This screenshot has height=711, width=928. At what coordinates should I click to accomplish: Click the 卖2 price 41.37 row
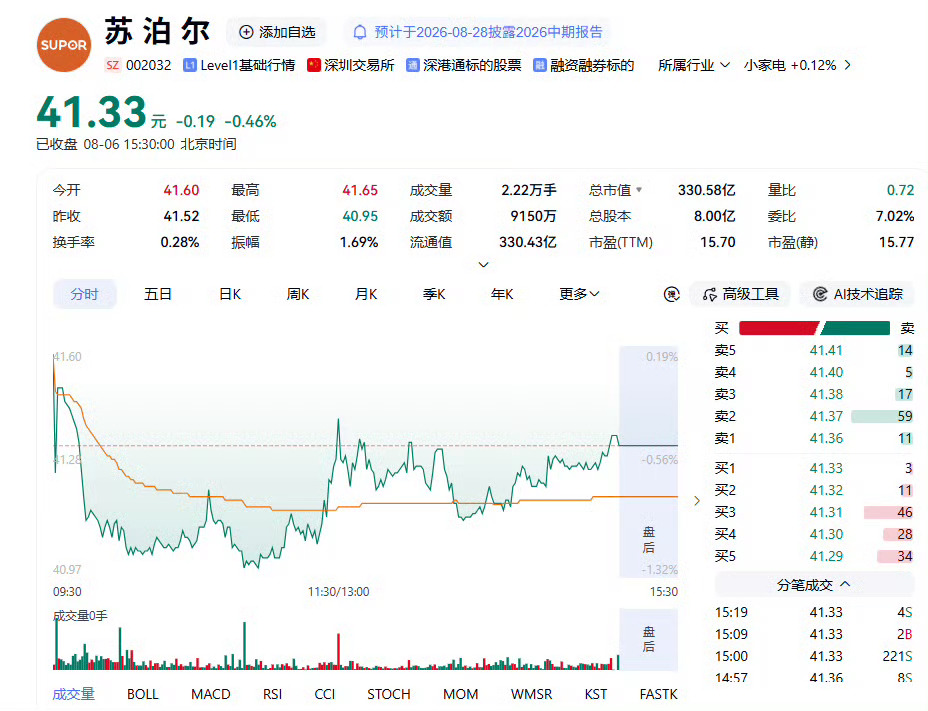tap(814, 417)
